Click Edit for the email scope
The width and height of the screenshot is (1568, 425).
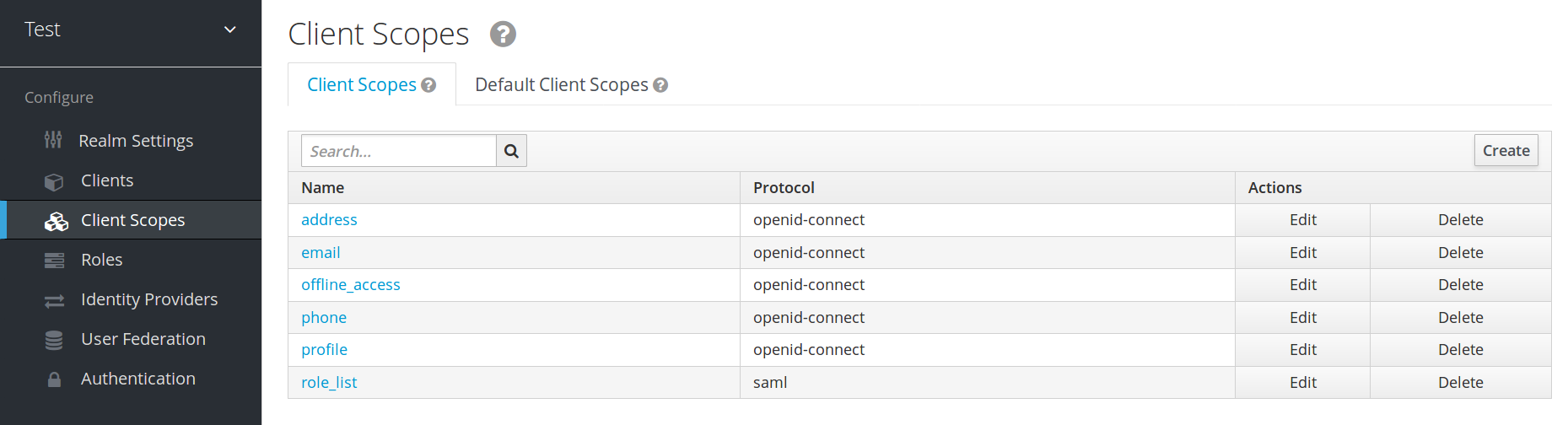pos(1302,253)
